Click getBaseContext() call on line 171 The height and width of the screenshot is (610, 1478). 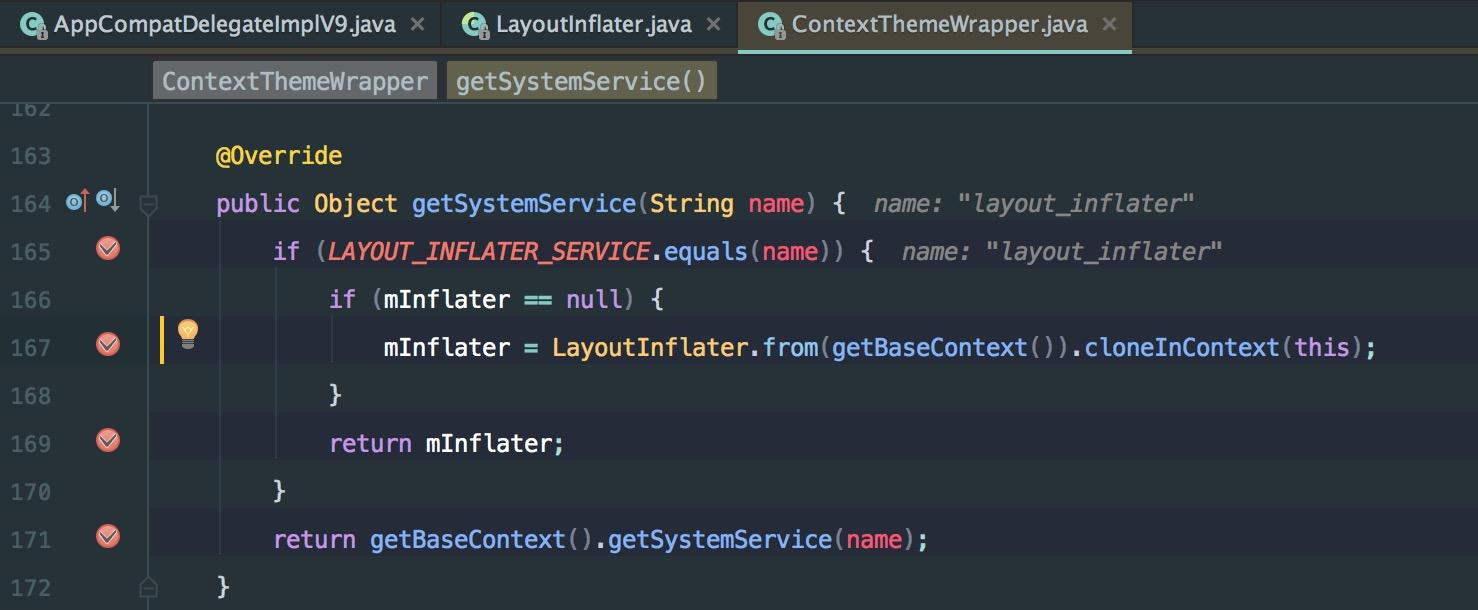482,540
